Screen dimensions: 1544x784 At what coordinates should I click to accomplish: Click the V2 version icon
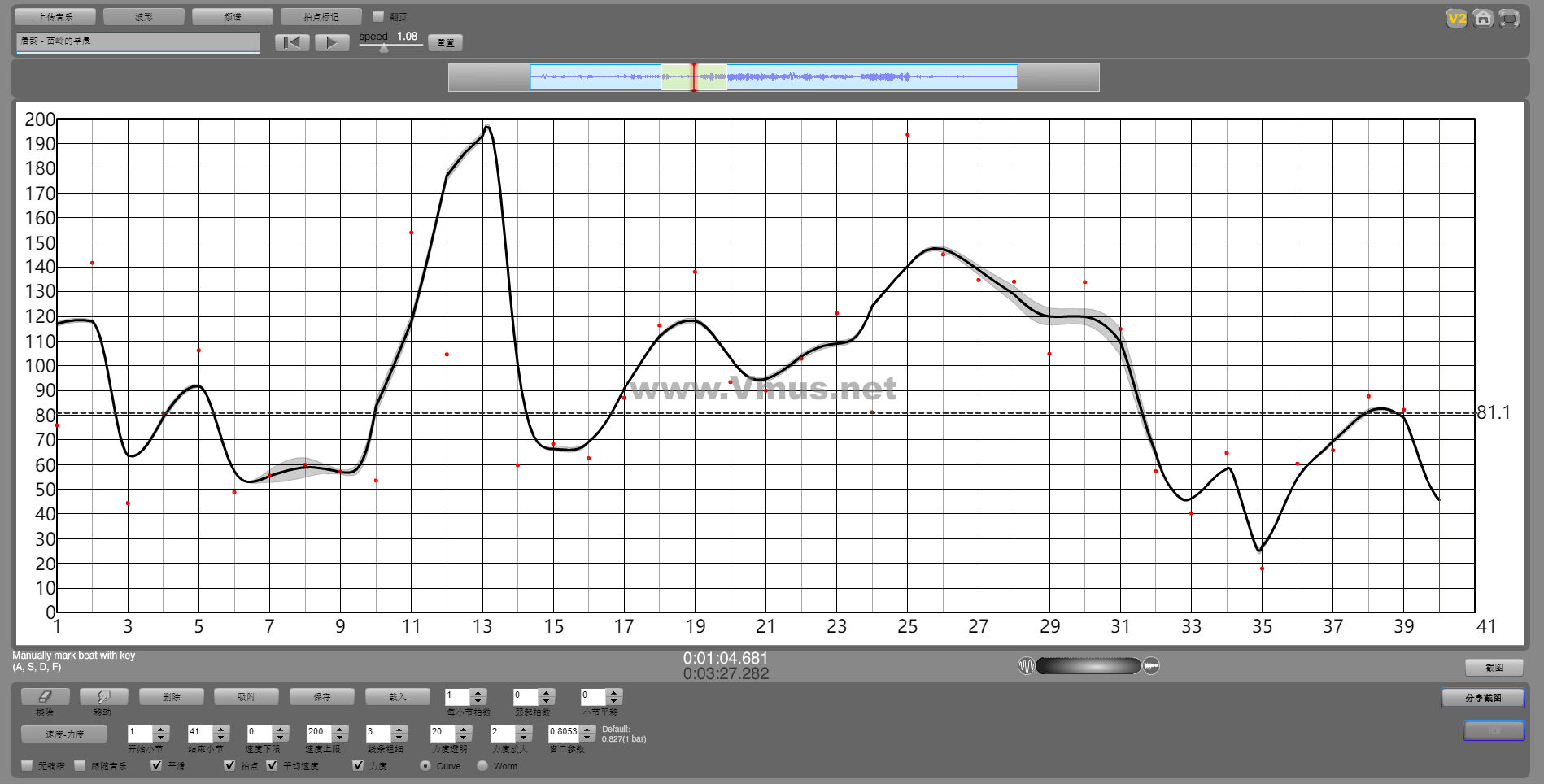[1456, 18]
